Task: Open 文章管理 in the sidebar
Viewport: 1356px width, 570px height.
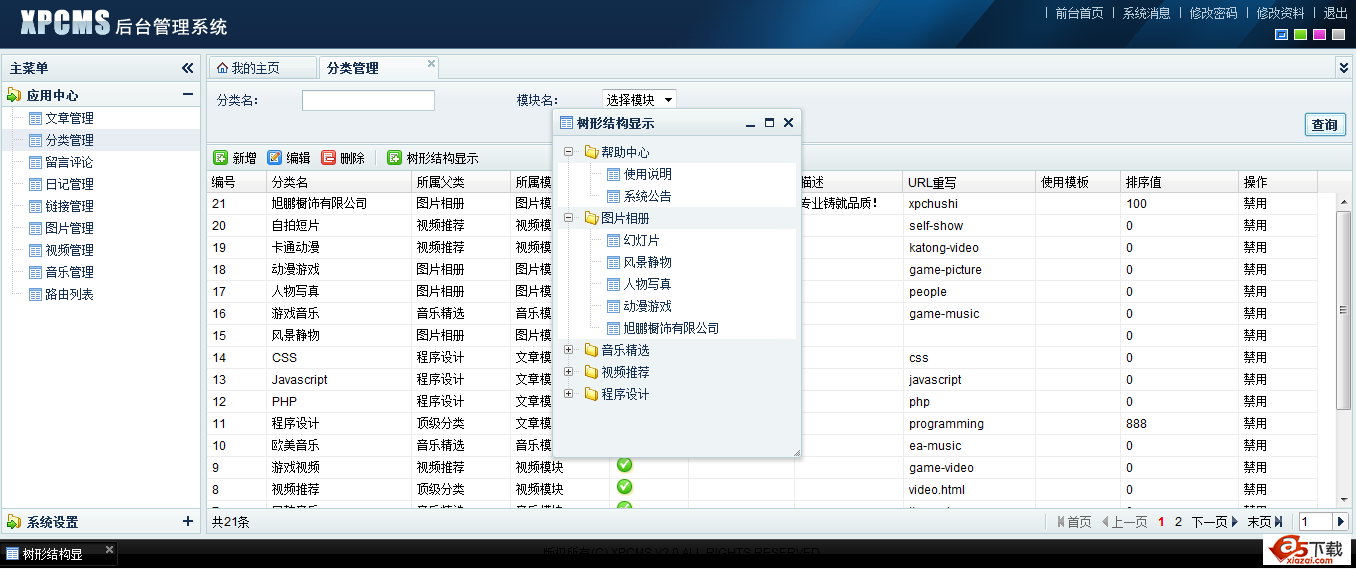Action: 69,118
